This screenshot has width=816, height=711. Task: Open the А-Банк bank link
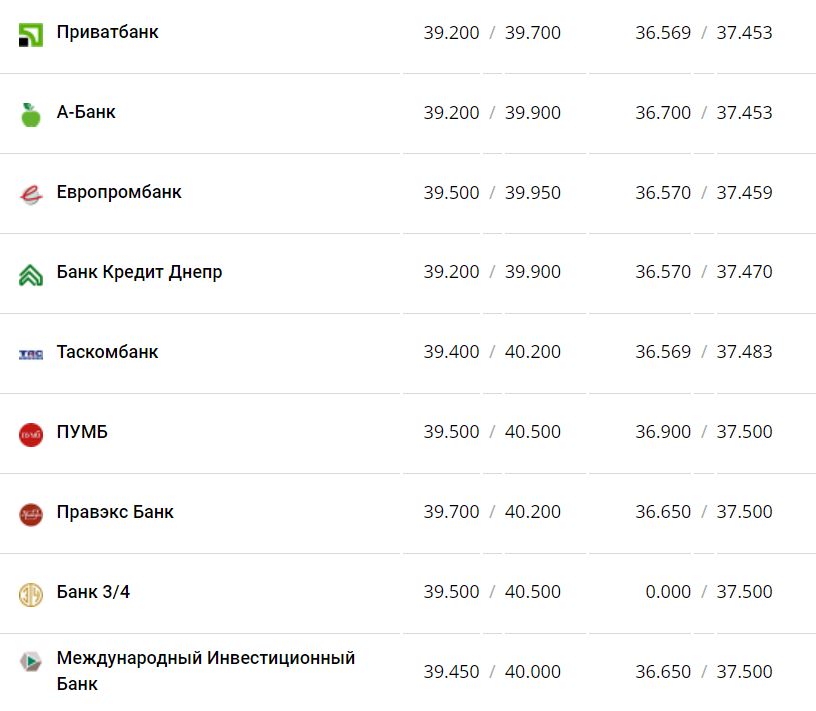pos(86,112)
